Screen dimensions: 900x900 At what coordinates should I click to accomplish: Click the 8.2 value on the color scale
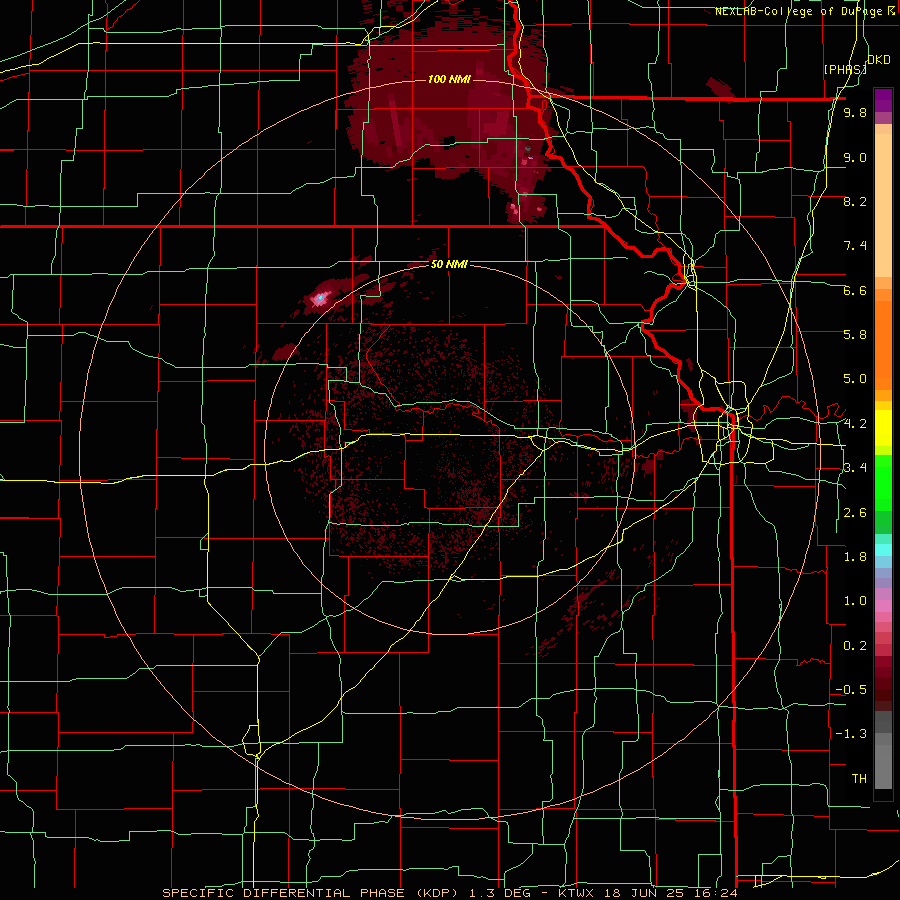(x=855, y=201)
